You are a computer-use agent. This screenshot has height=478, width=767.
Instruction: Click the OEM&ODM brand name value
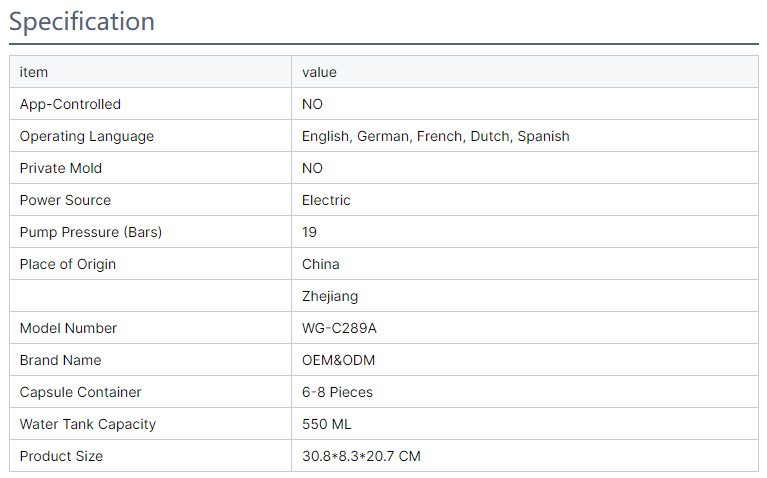click(x=338, y=360)
